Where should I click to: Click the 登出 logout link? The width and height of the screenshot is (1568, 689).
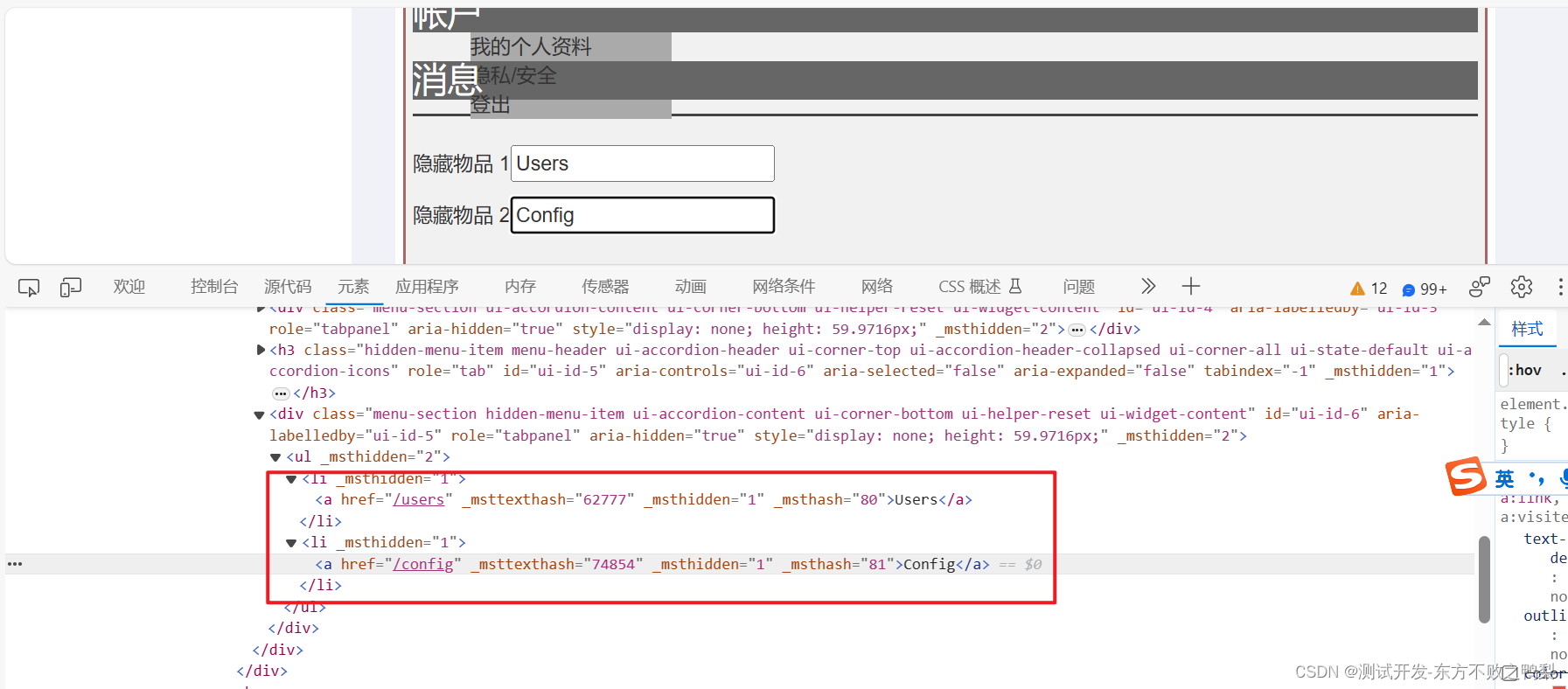point(491,105)
